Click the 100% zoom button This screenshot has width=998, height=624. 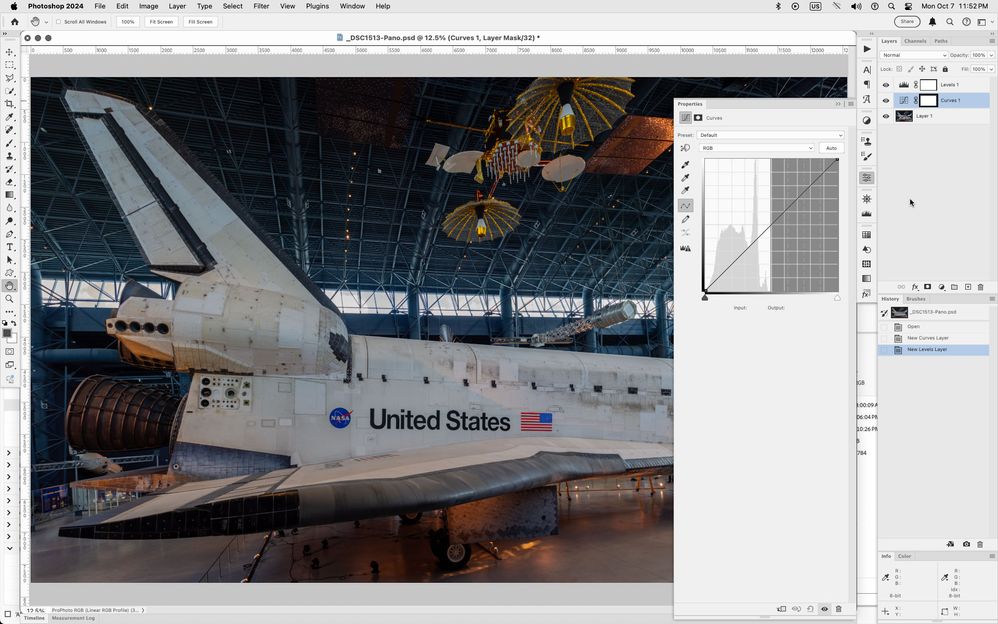pyautogui.click(x=128, y=22)
